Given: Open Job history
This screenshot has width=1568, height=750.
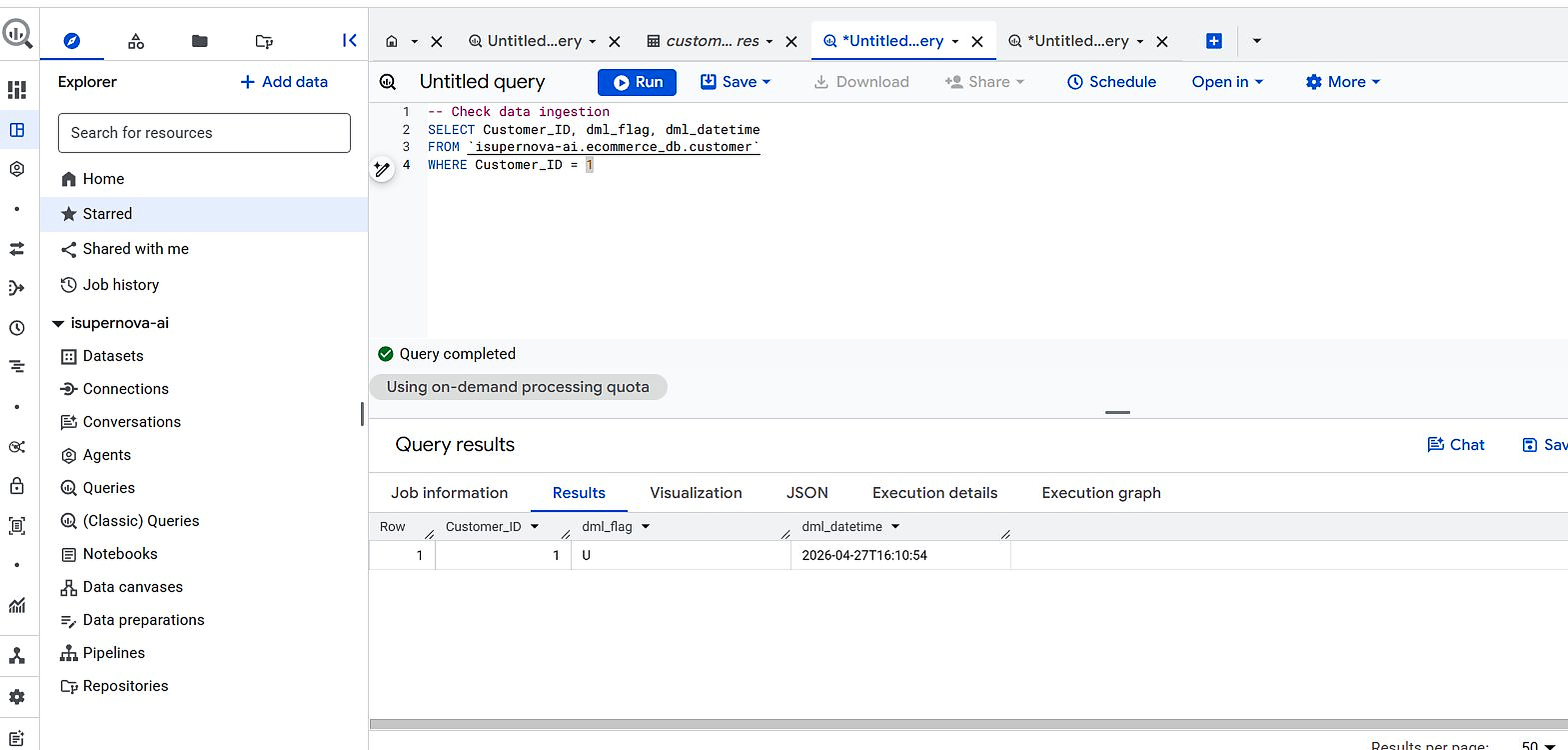Looking at the screenshot, I should click(x=120, y=284).
